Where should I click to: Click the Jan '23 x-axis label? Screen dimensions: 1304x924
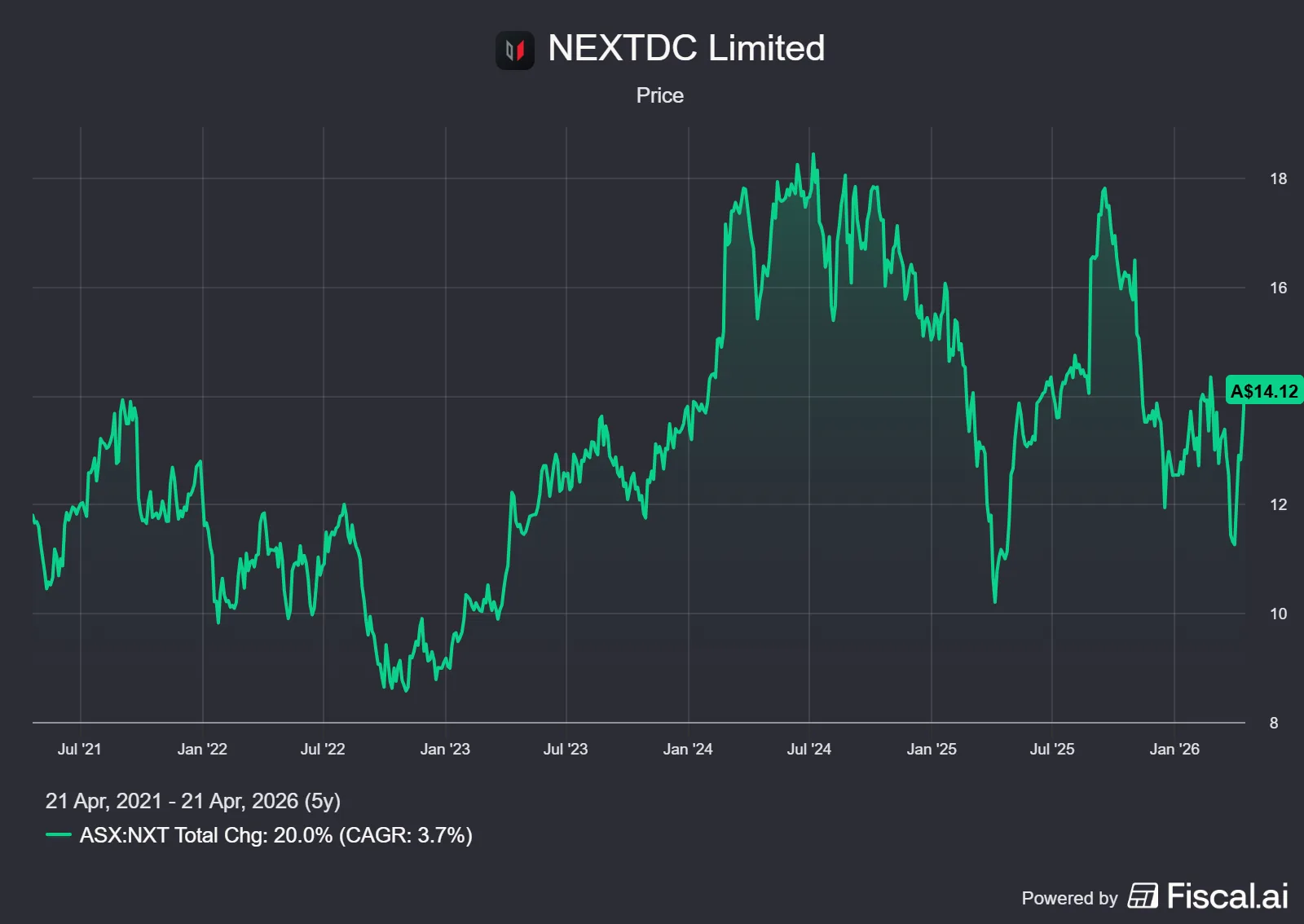point(445,749)
